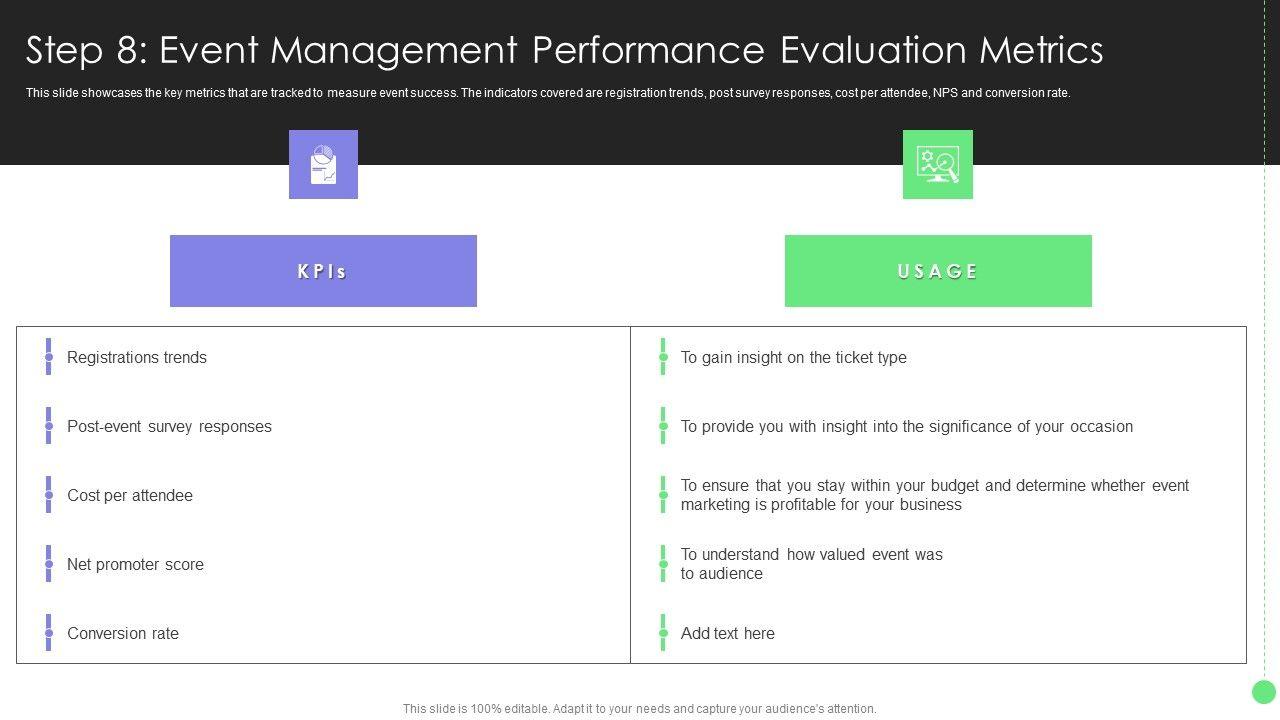Click the green circle in bottom-right corner
1280x720 pixels.
point(1264,692)
